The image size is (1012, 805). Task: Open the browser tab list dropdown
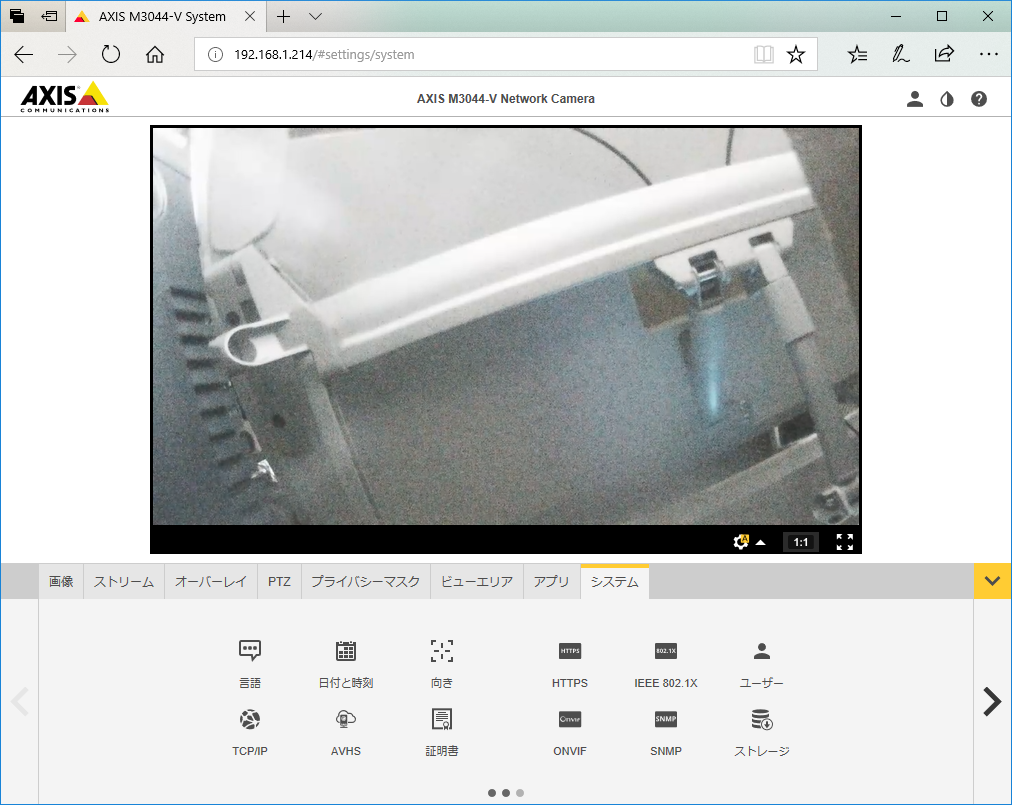[x=315, y=16]
